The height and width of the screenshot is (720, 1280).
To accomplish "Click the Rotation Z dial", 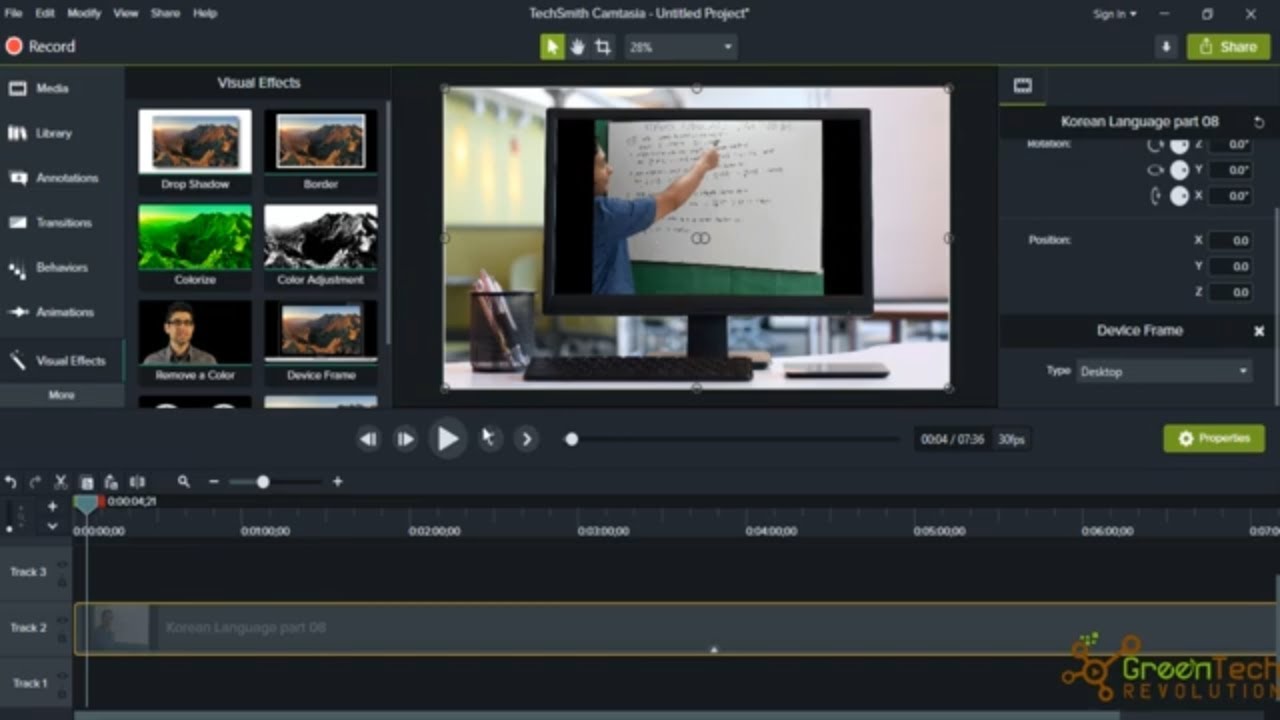I will point(1180,145).
